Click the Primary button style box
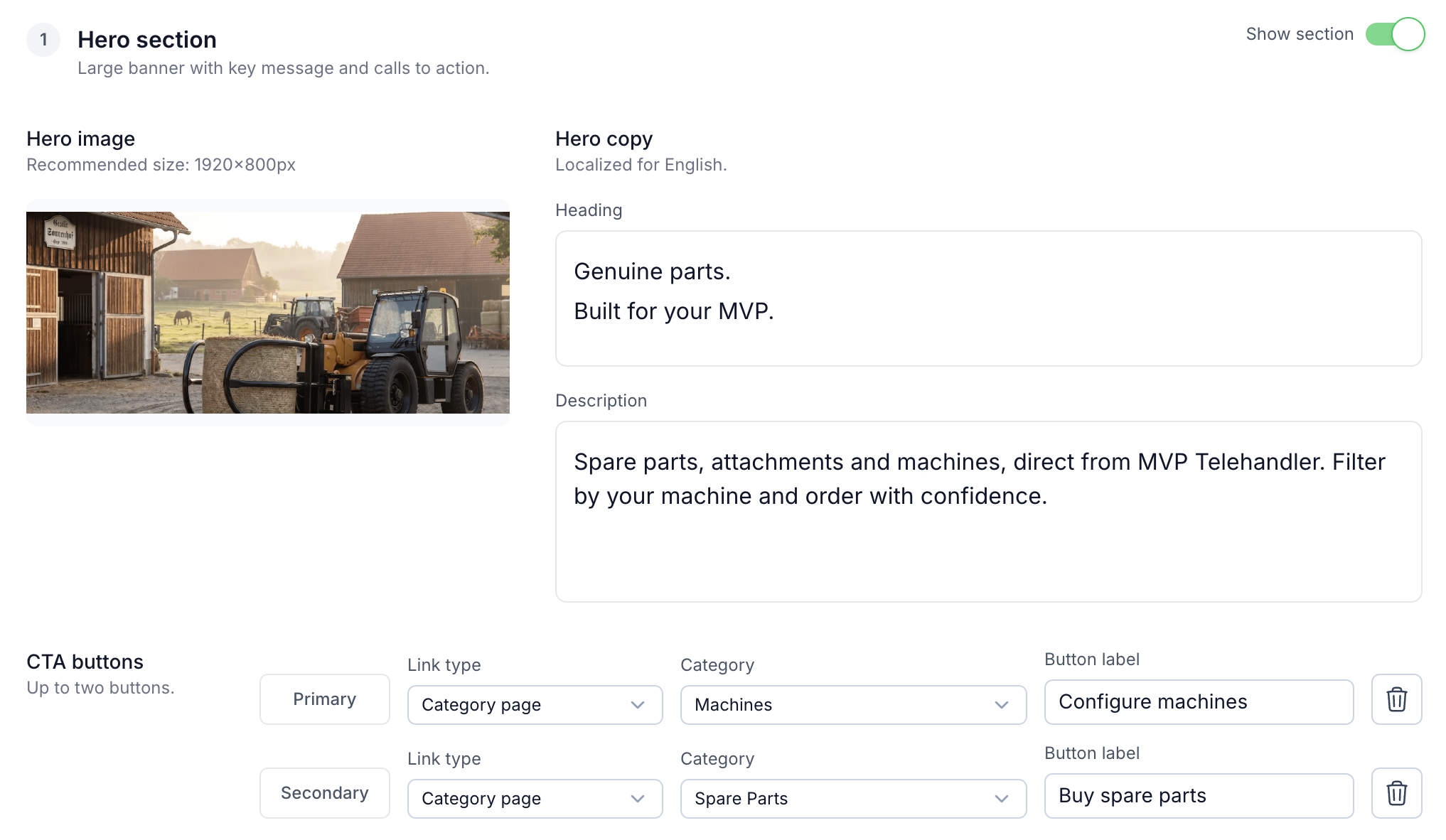The image size is (1446, 840). [x=324, y=699]
